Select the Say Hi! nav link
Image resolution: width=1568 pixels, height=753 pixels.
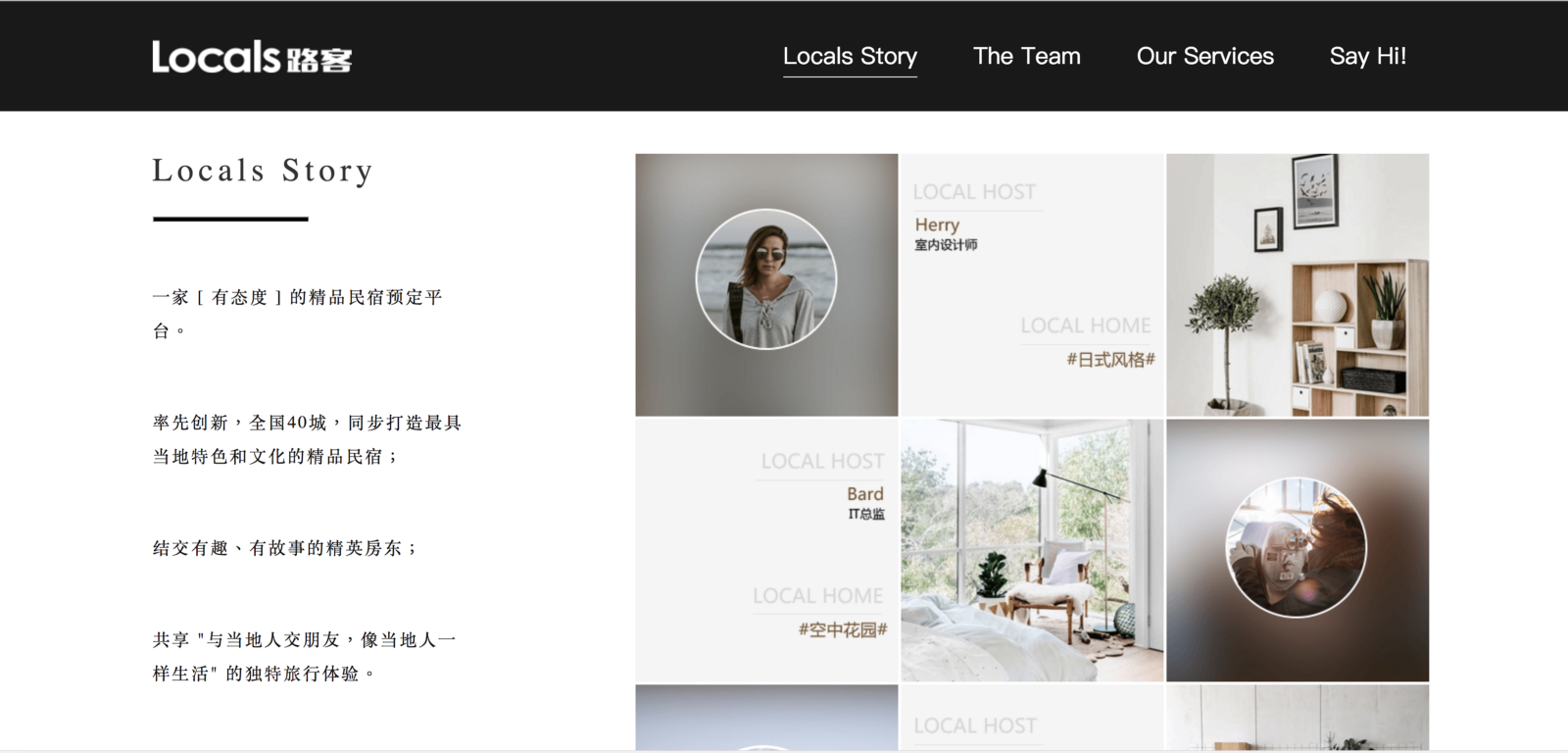(1367, 56)
